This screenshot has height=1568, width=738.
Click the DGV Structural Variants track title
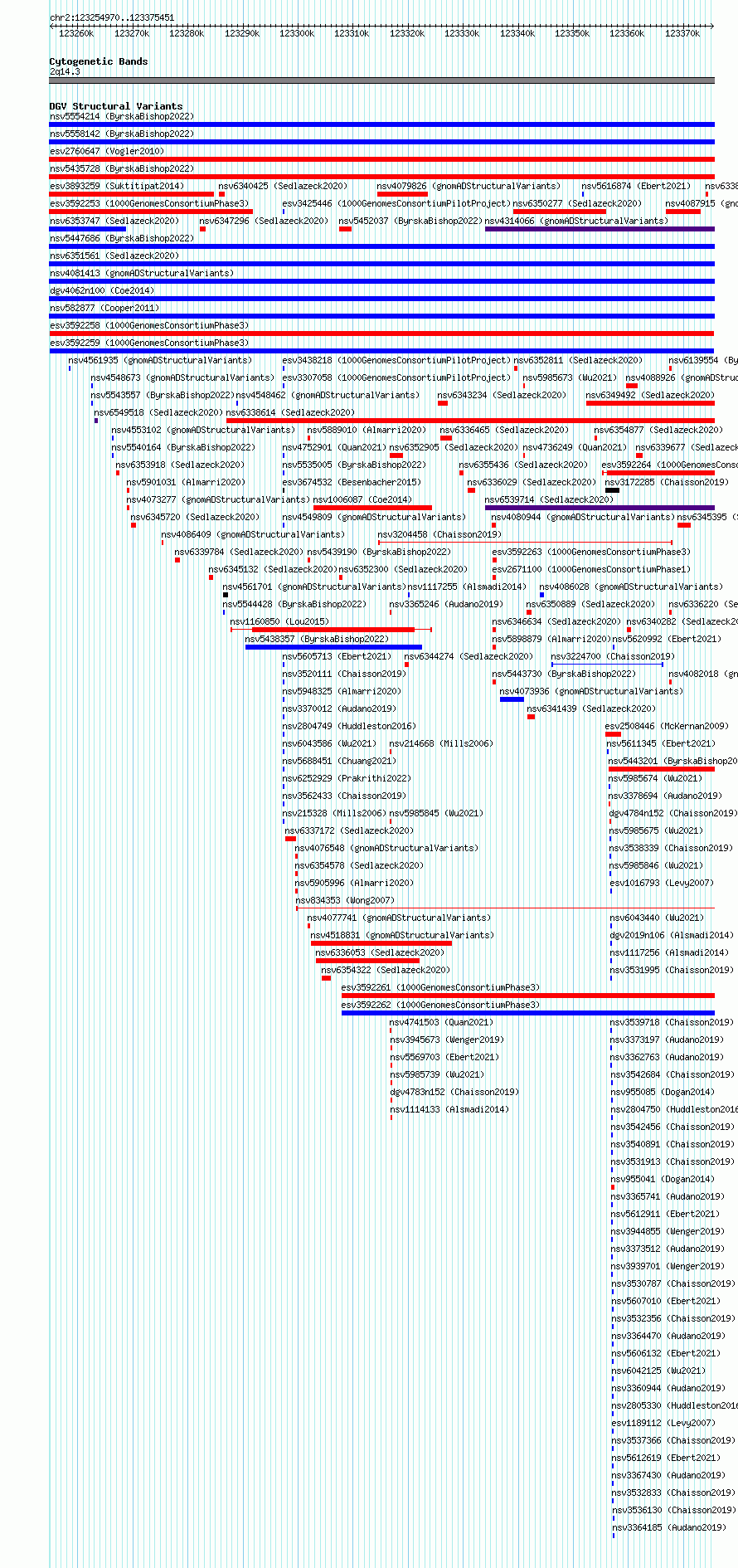pos(116,106)
